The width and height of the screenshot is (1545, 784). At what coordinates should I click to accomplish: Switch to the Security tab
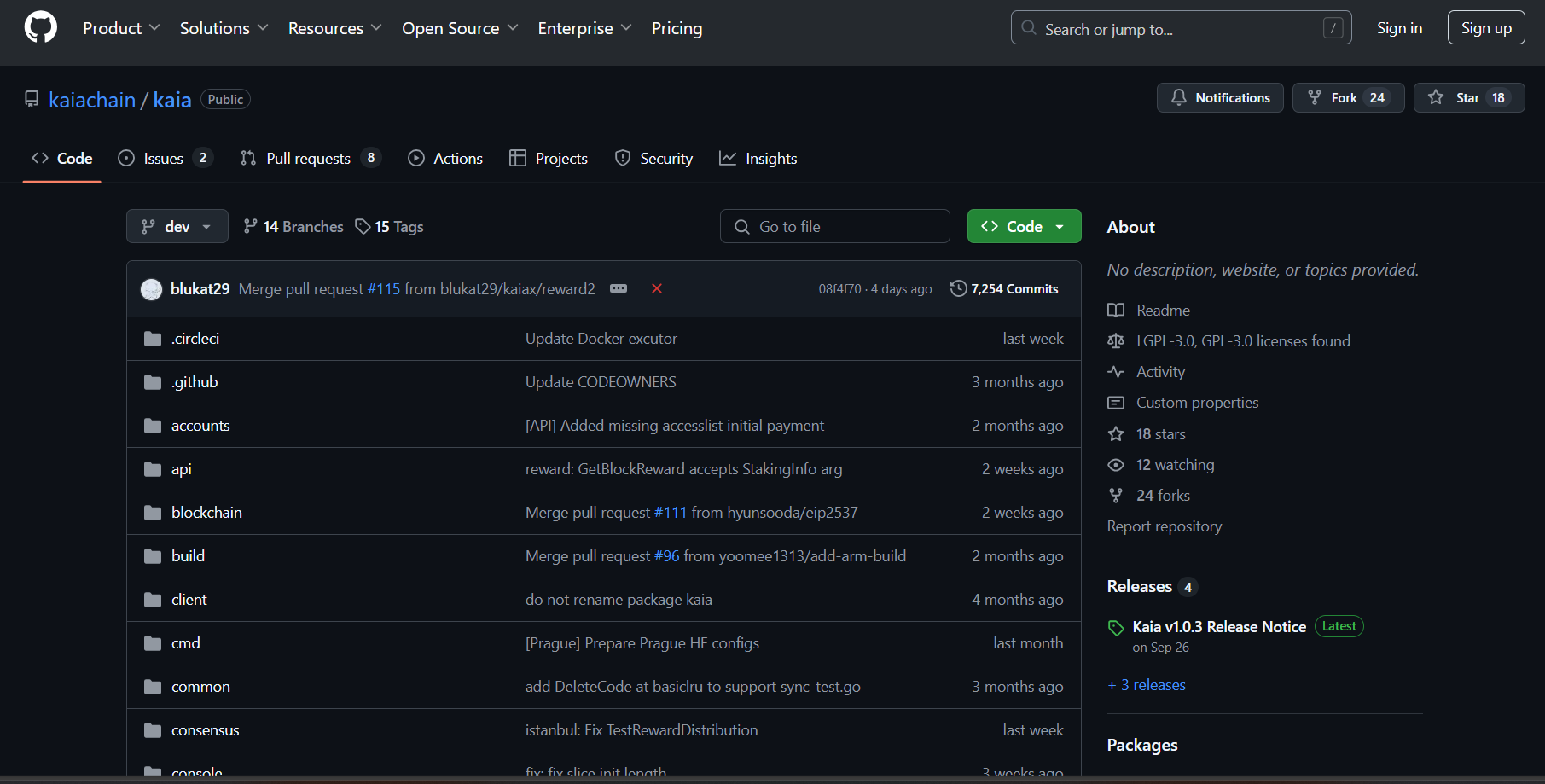[x=654, y=158]
